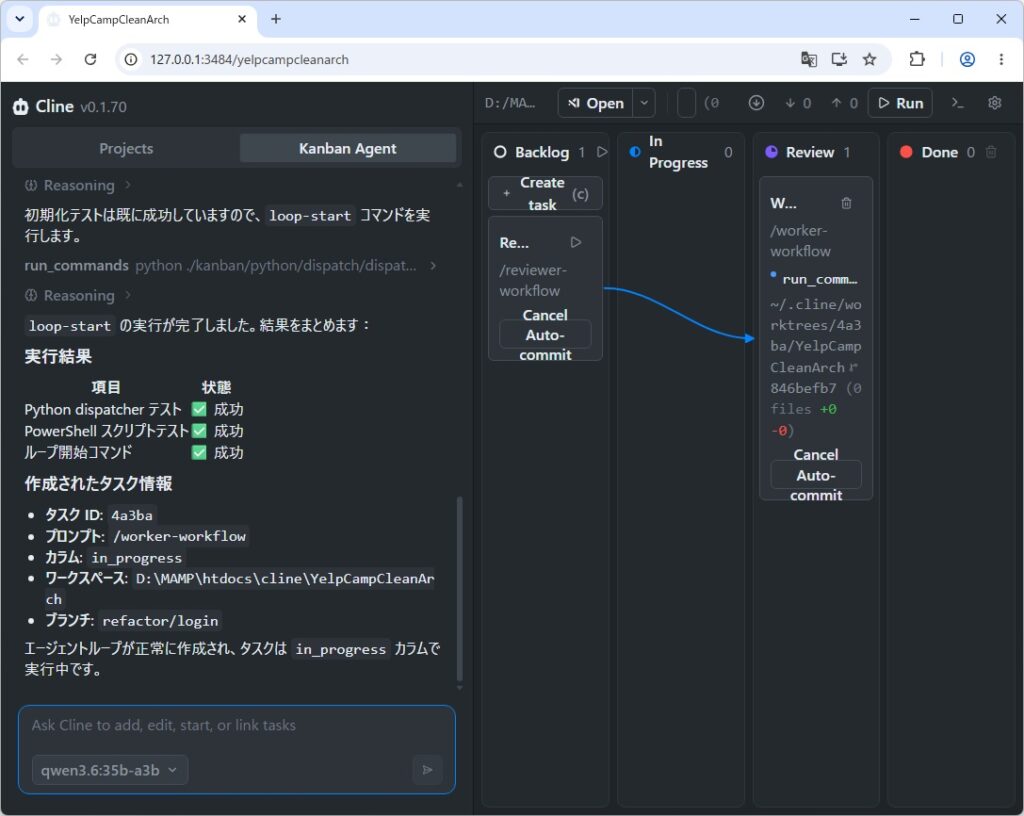Screen dimensions: 1024x816
Task: Open the terminal prompt icon
Action: (x=957, y=103)
